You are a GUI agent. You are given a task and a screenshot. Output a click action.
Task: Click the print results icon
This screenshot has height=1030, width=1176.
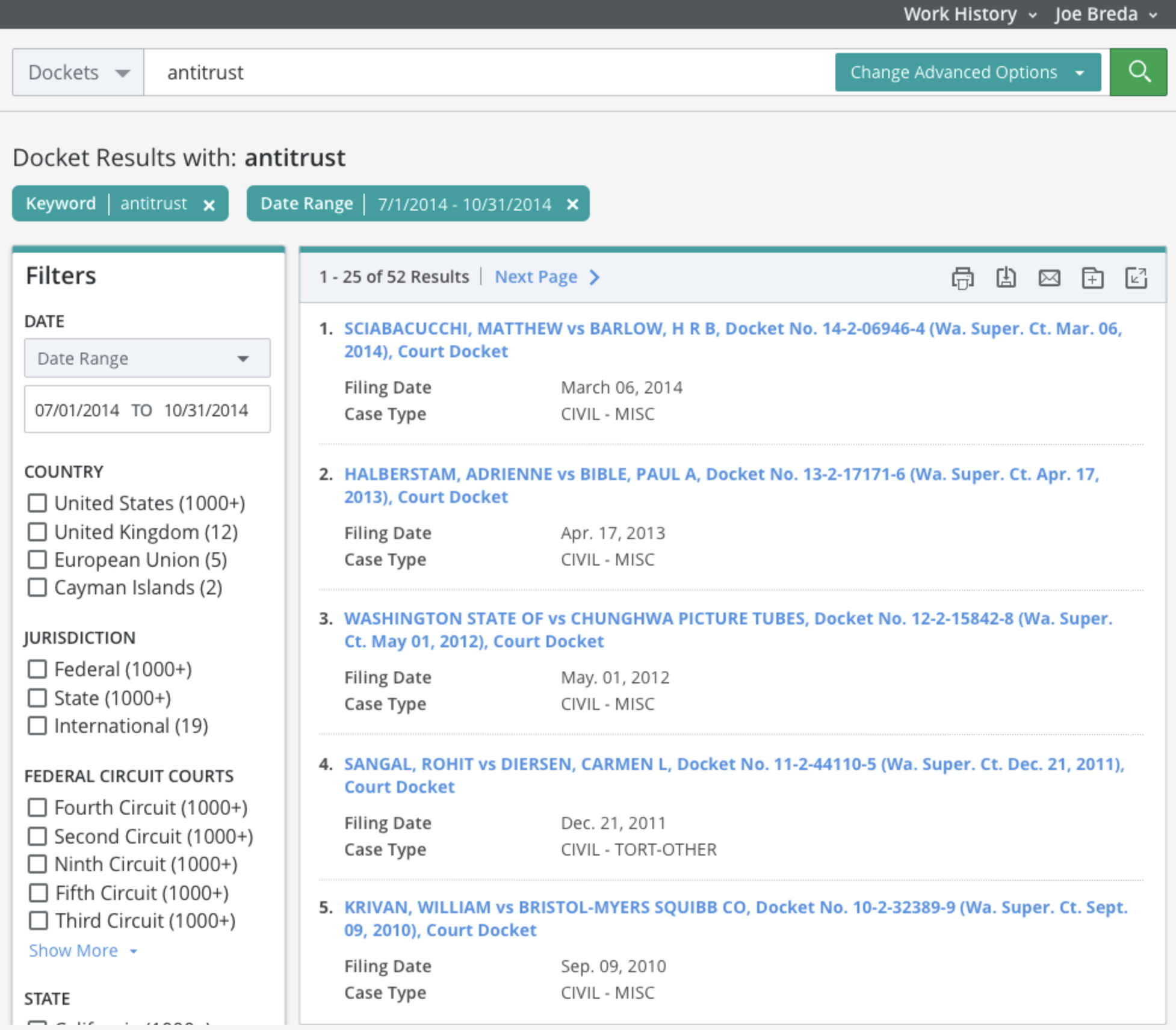(x=962, y=278)
